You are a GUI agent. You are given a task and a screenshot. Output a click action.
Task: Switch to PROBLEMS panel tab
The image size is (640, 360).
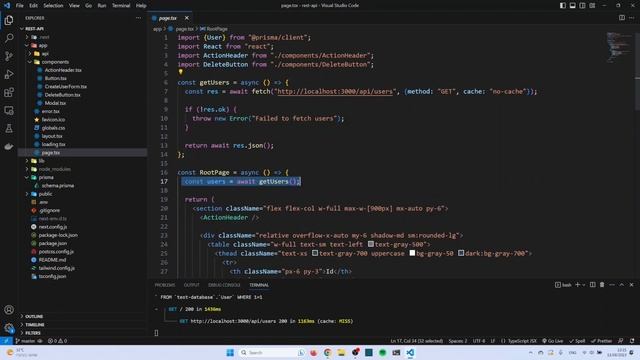click(x=165, y=285)
